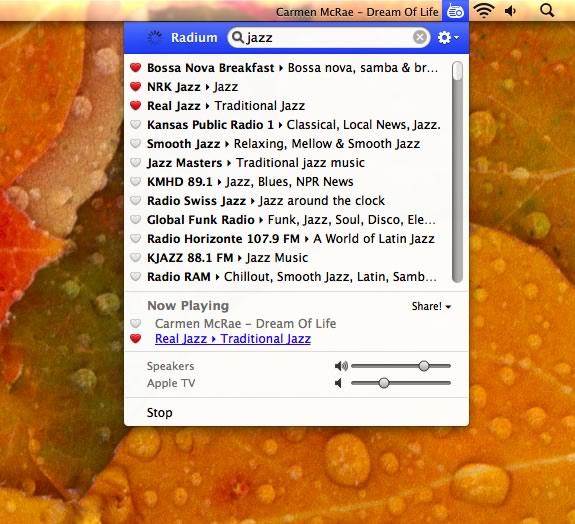Clear the jazz search text

click(420, 37)
